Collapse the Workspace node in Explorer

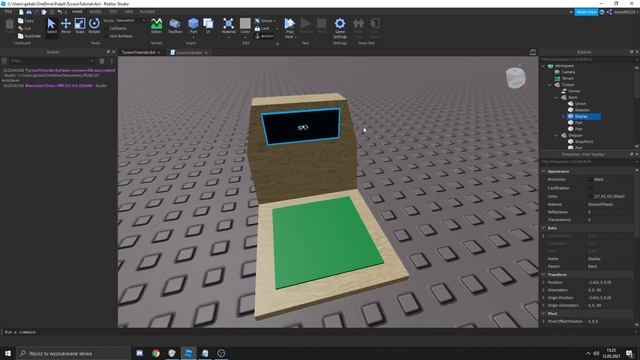[544, 66]
